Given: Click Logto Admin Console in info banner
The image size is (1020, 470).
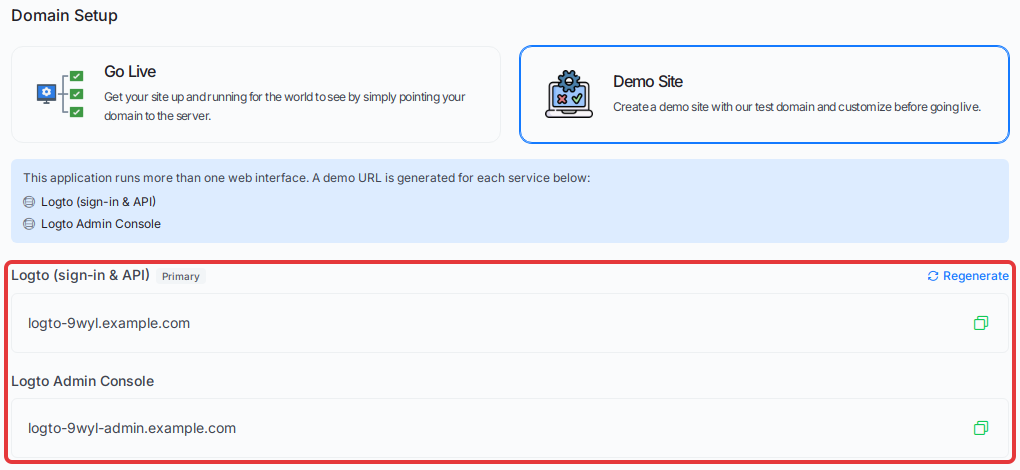Looking at the screenshot, I should pos(101,224).
